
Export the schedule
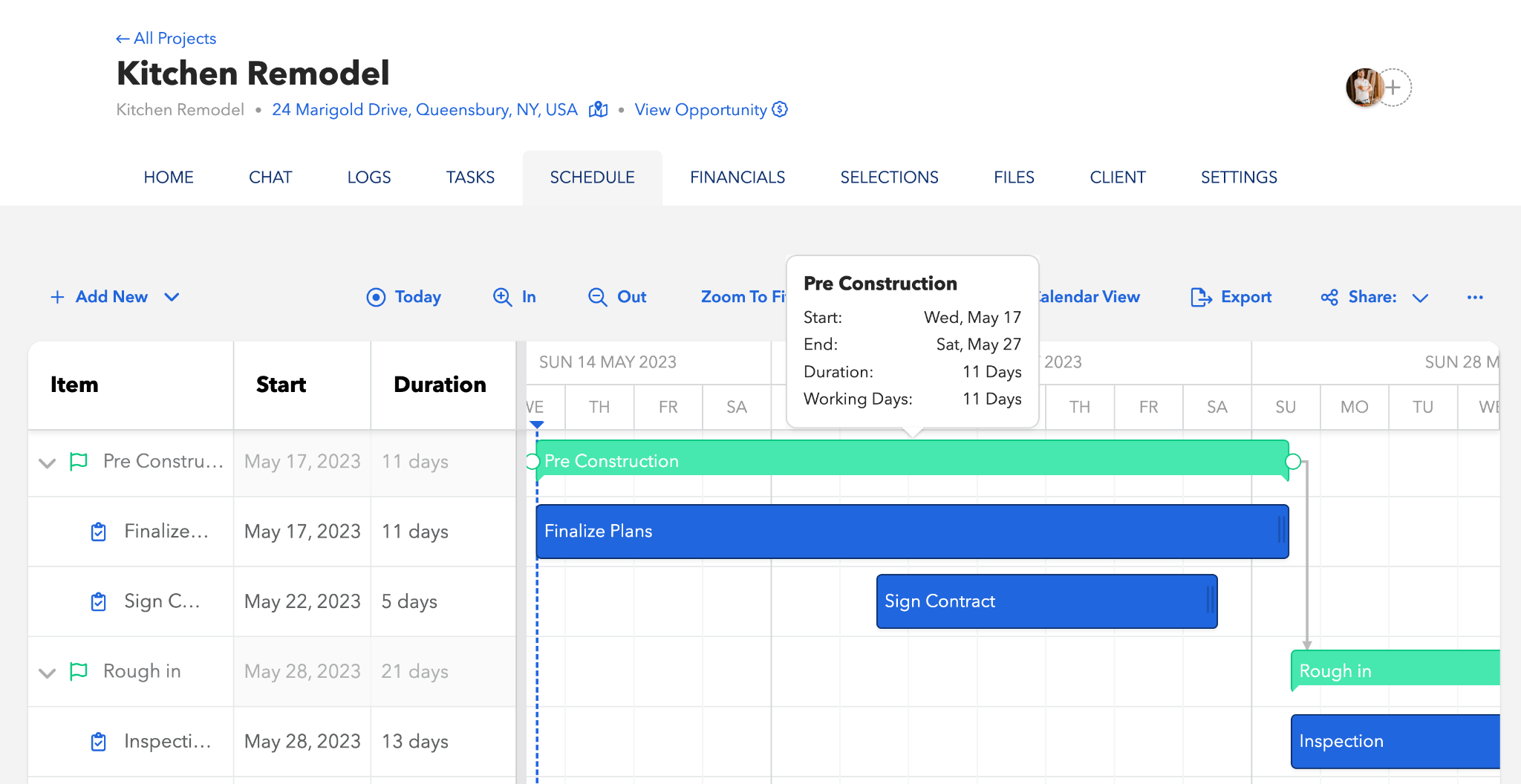pos(1231,297)
